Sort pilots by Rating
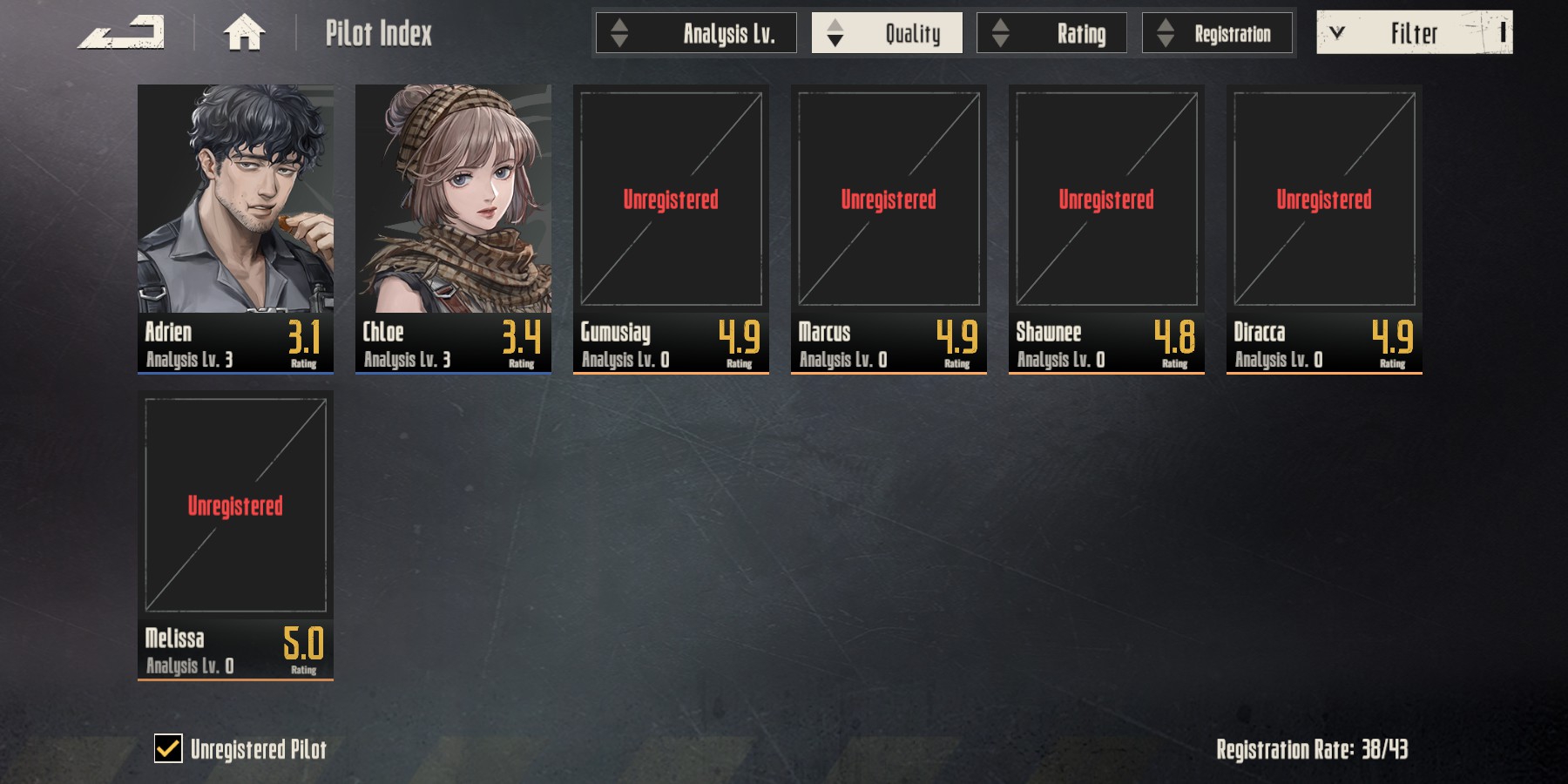The height and width of the screenshot is (784, 1568). 1051,33
